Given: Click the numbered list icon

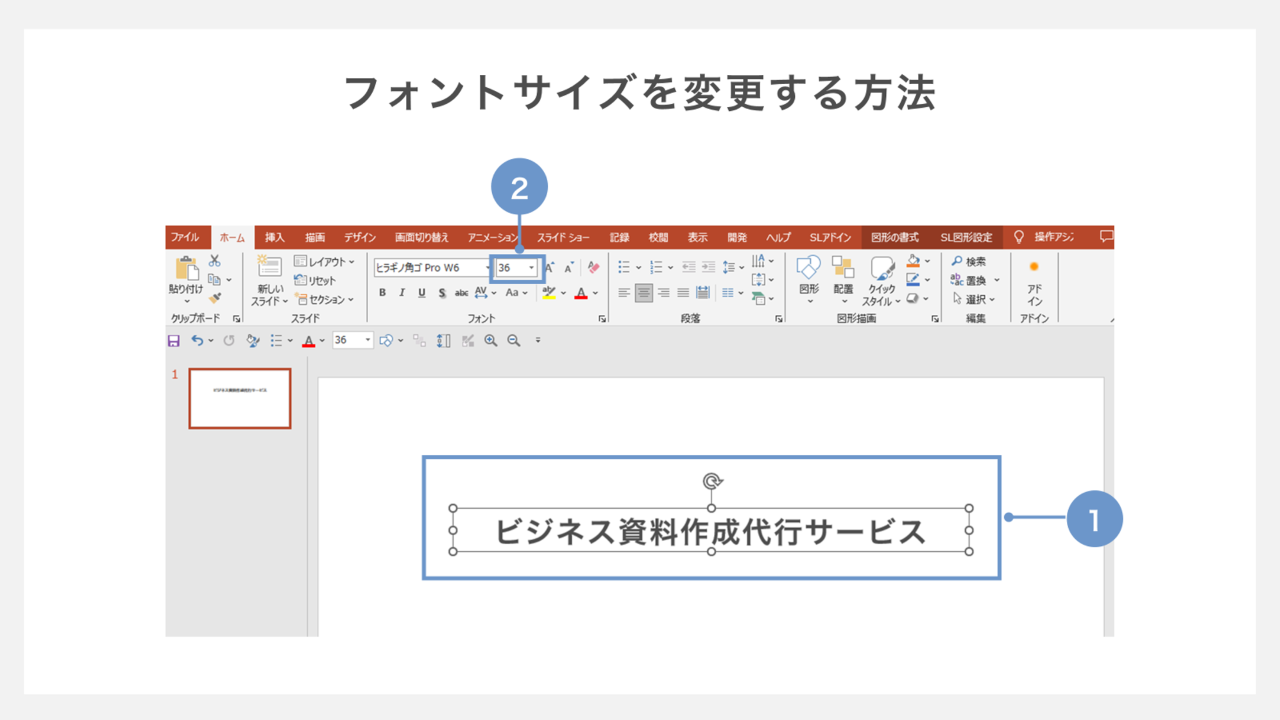Looking at the screenshot, I should 656,267.
